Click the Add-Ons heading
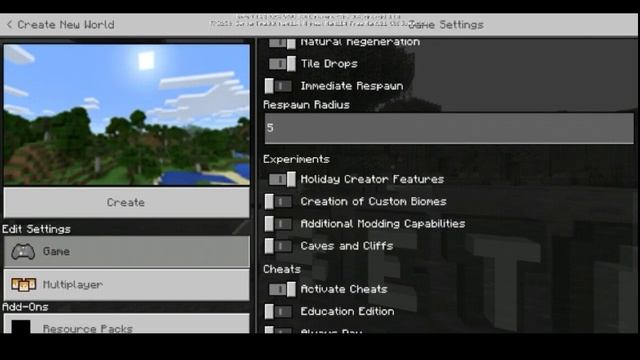Viewport: 640px width, 360px height. pyautogui.click(x=25, y=307)
